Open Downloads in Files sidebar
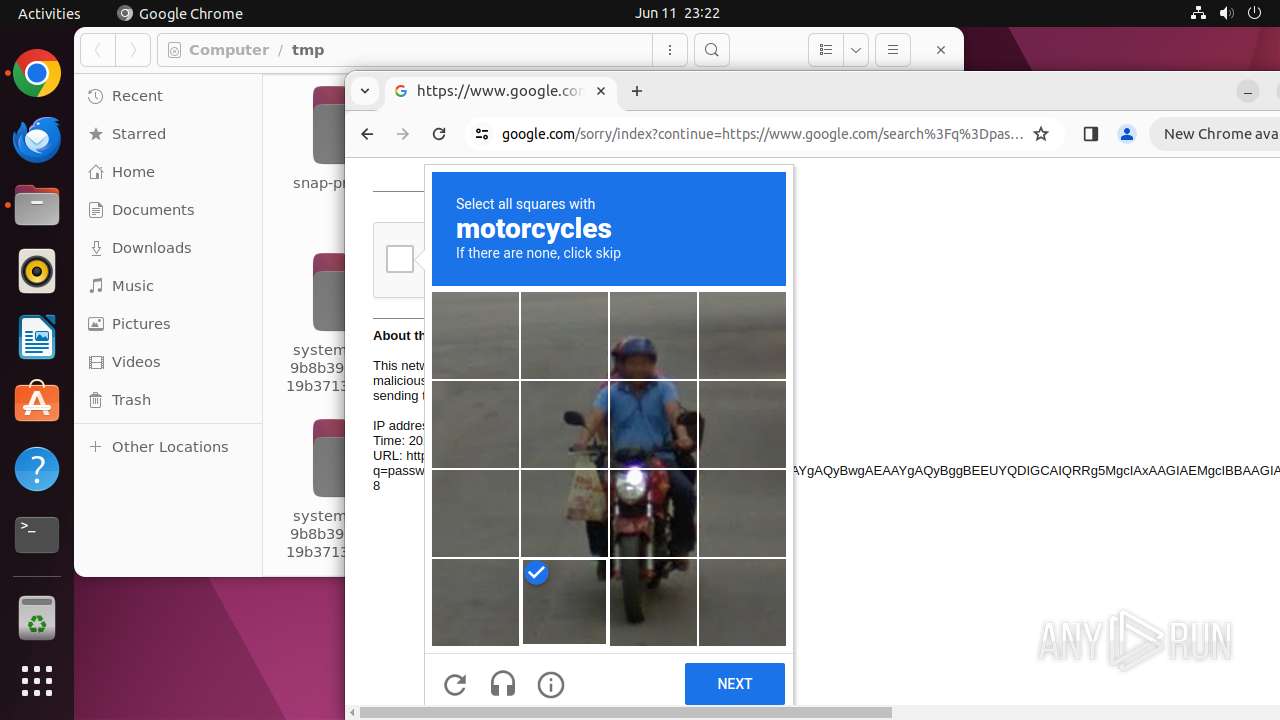1280x720 pixels. pos(168,248)
